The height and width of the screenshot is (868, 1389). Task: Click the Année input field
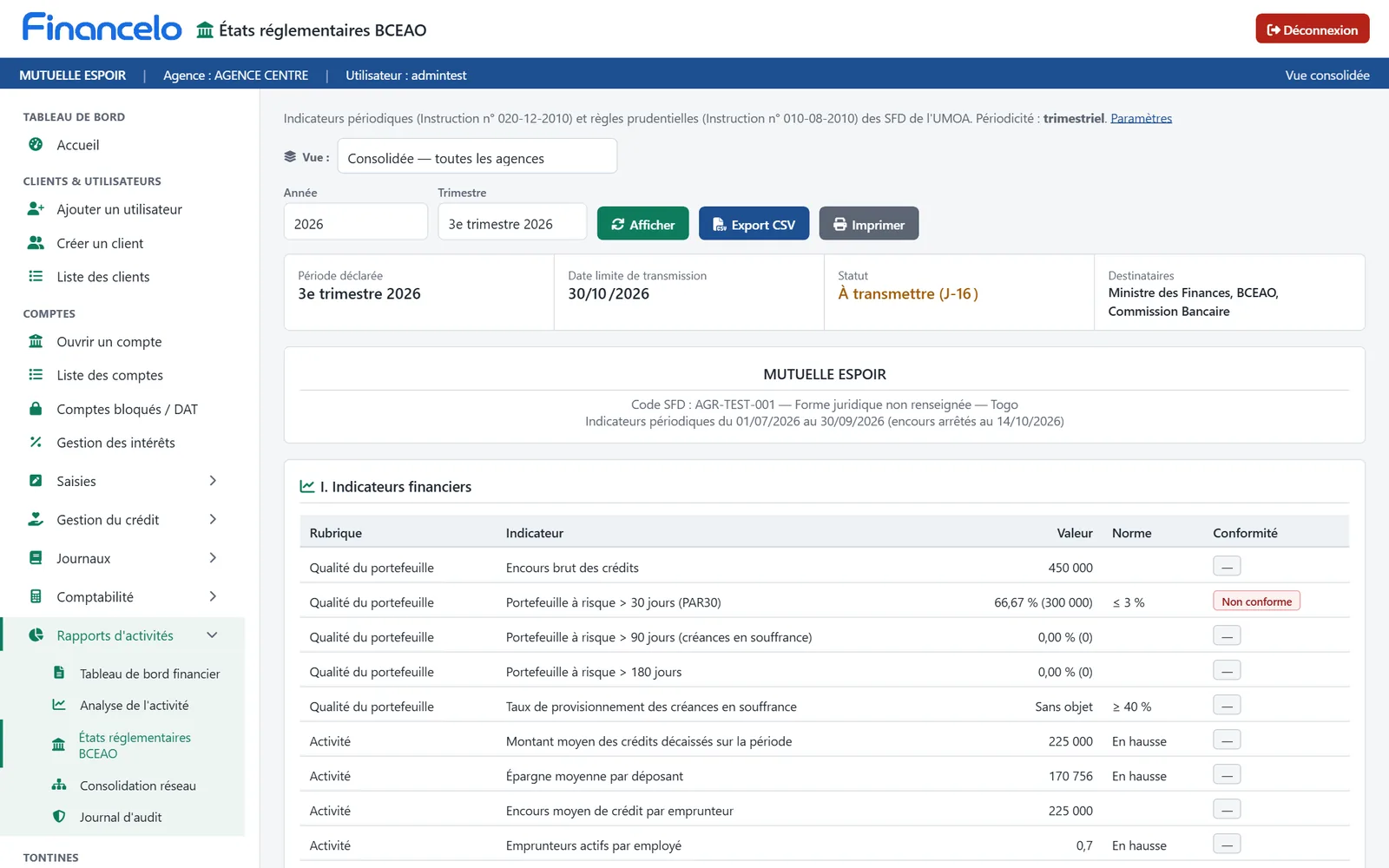(355, 222)
